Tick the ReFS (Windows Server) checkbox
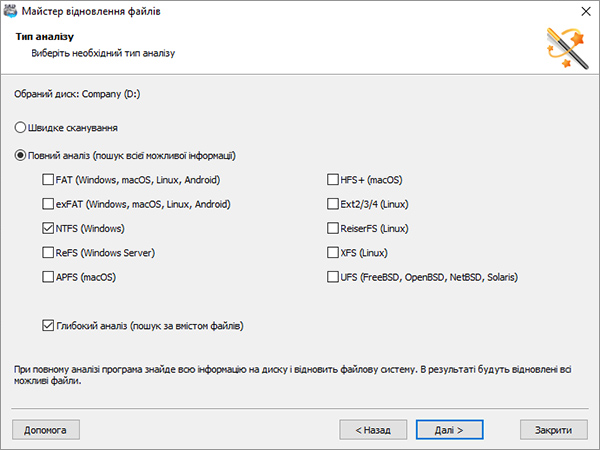The height and width of the screenshot is (450, 600). coord(48,253)
